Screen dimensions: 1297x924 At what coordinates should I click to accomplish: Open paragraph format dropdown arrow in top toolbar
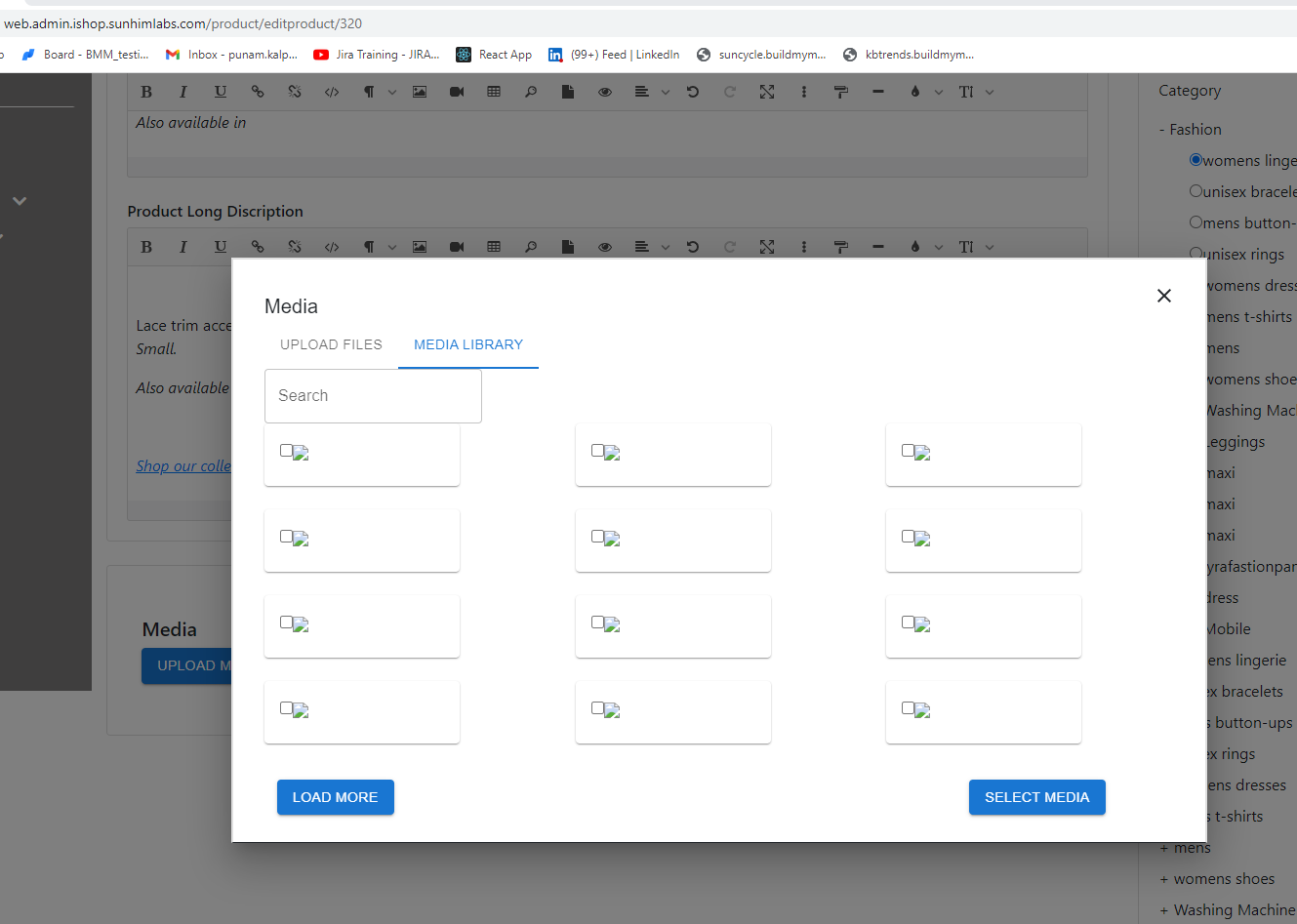click(x=392, y=93)
